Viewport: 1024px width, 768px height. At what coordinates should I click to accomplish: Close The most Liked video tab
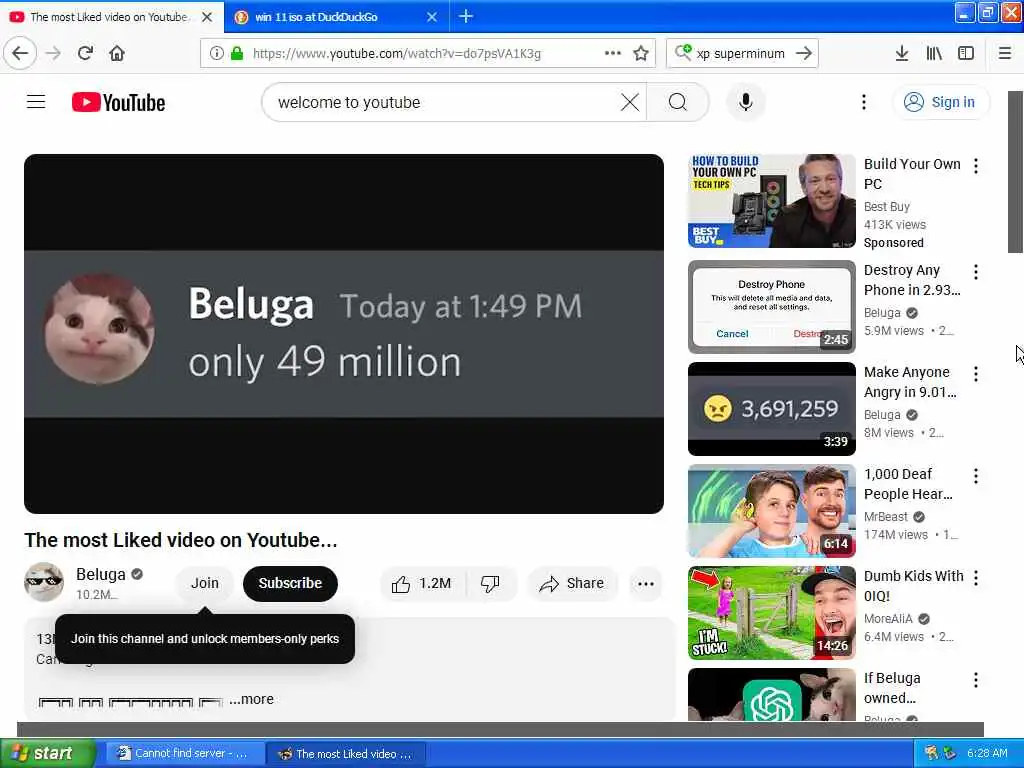point(207,17)
